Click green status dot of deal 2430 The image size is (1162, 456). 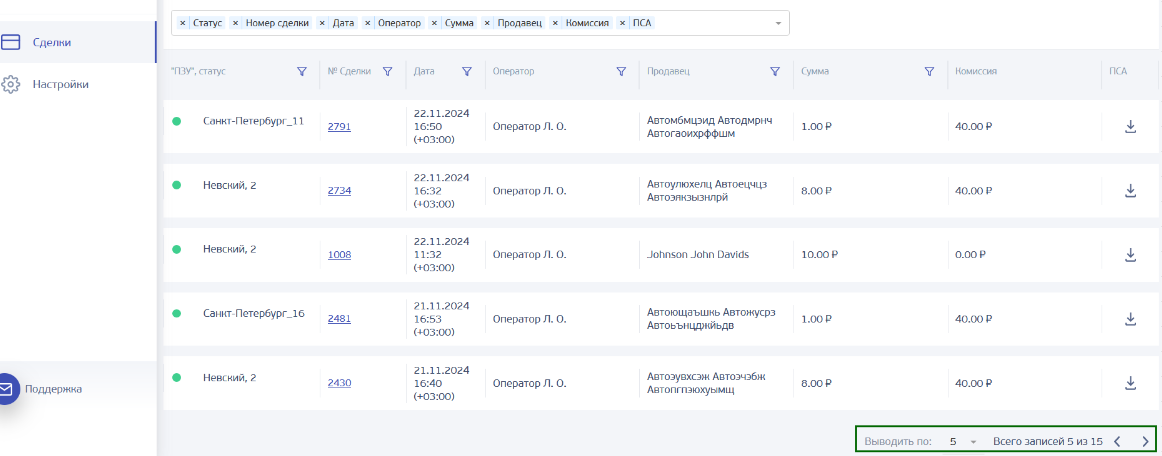[176, 377]
